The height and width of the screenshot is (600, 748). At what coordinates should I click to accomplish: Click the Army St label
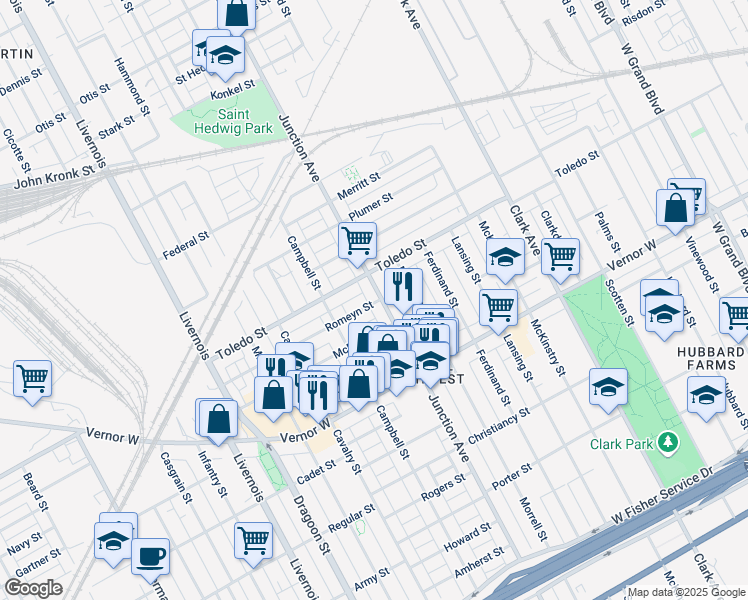click(372, 579)
